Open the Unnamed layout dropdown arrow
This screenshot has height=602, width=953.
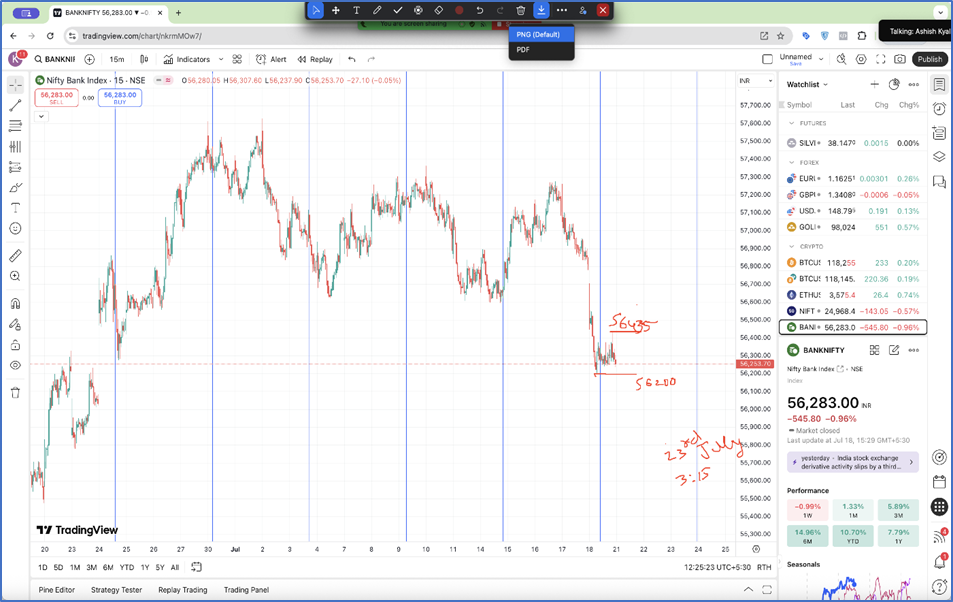click(821, 59)
